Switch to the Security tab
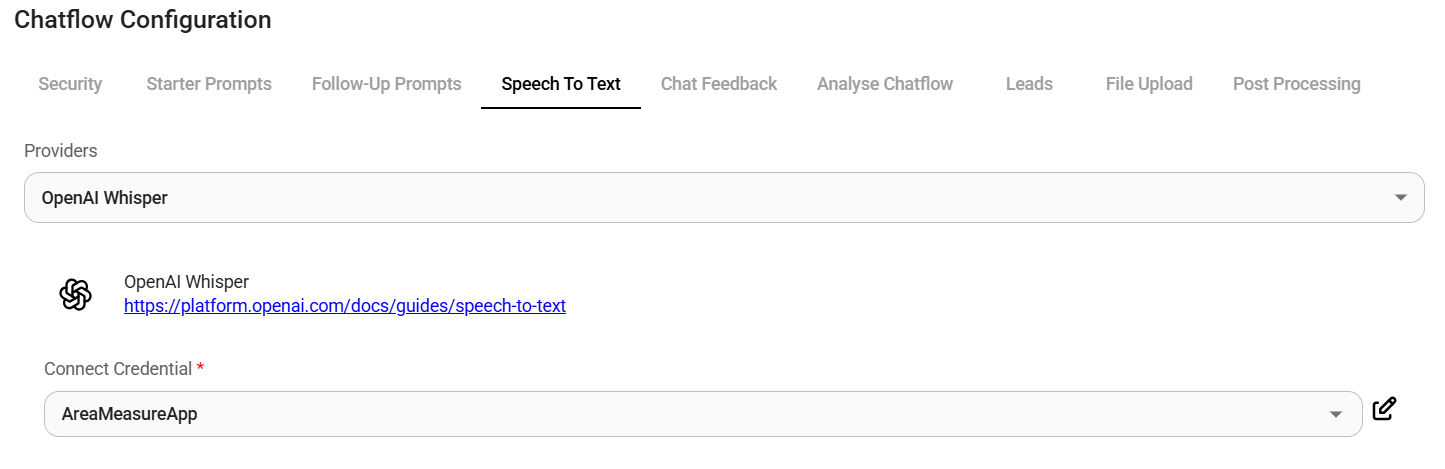1445x469 pixels. pos(70,84)
